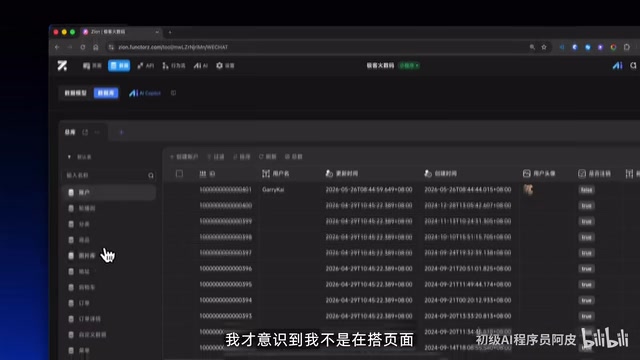Click the address bar URL zion.functorz.com
Viewport: 640px width, 360px height.
(173, 47)
